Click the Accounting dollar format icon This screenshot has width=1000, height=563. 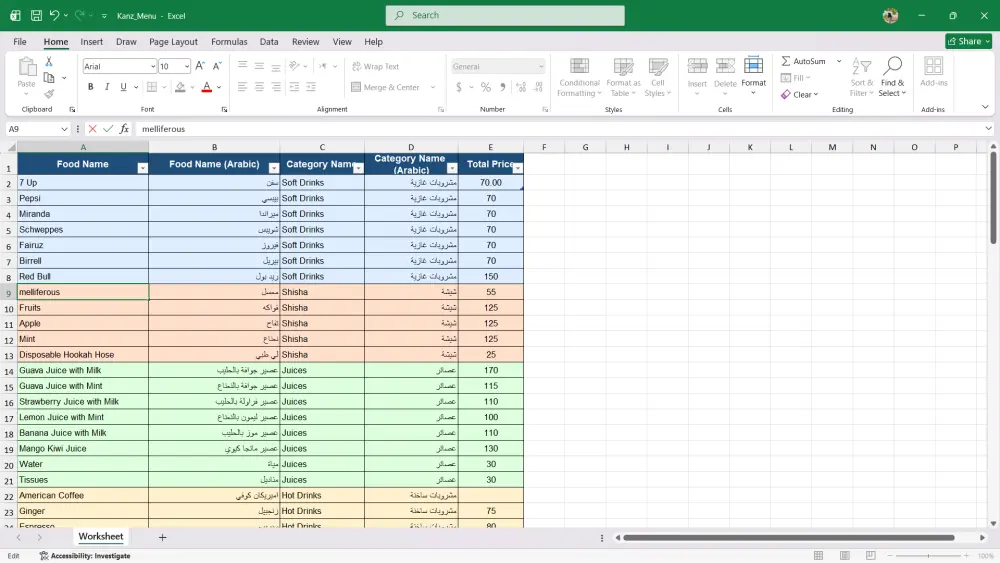click(459, 87)
